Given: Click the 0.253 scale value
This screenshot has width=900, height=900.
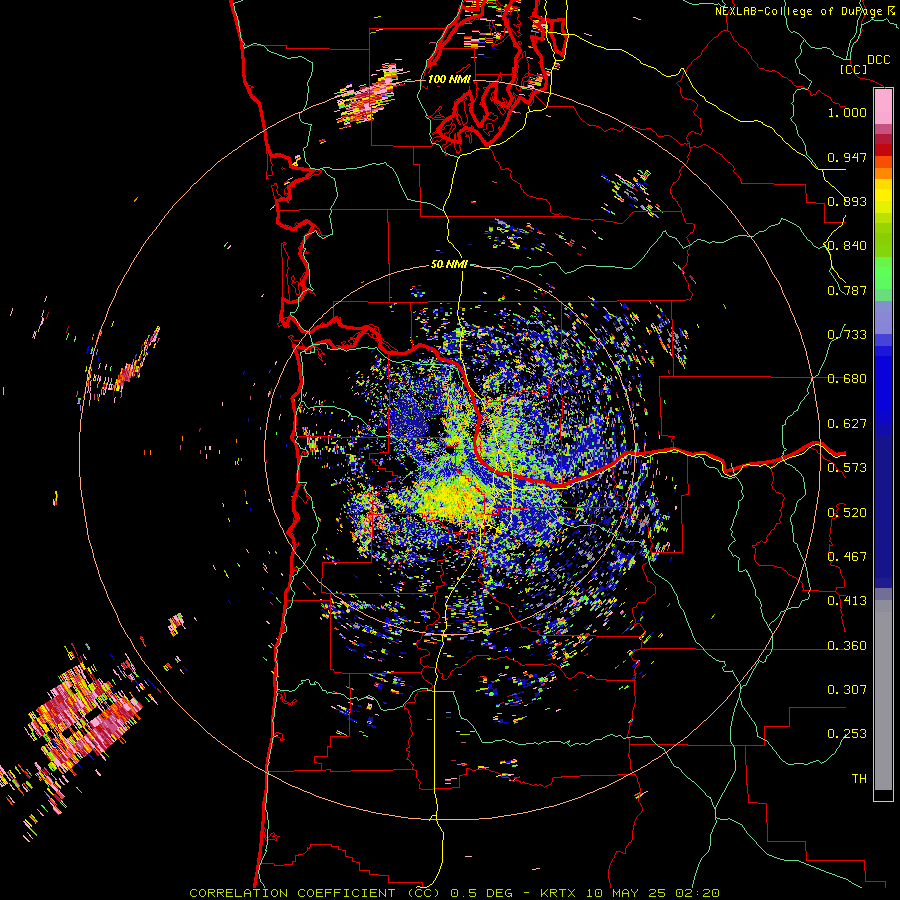Looking at the screenshot, I should click(847, 734).
